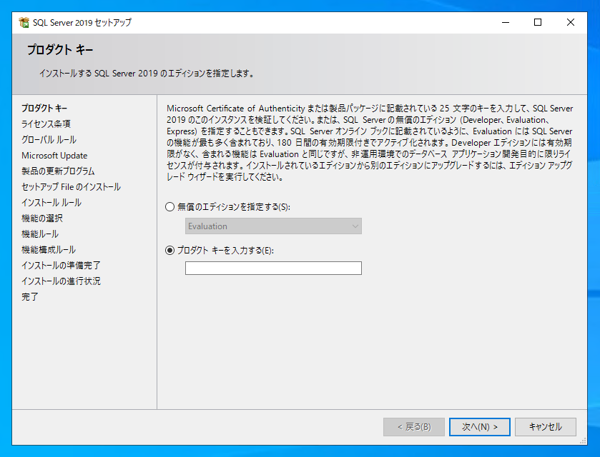Click the product key input field

pos(273,268)
